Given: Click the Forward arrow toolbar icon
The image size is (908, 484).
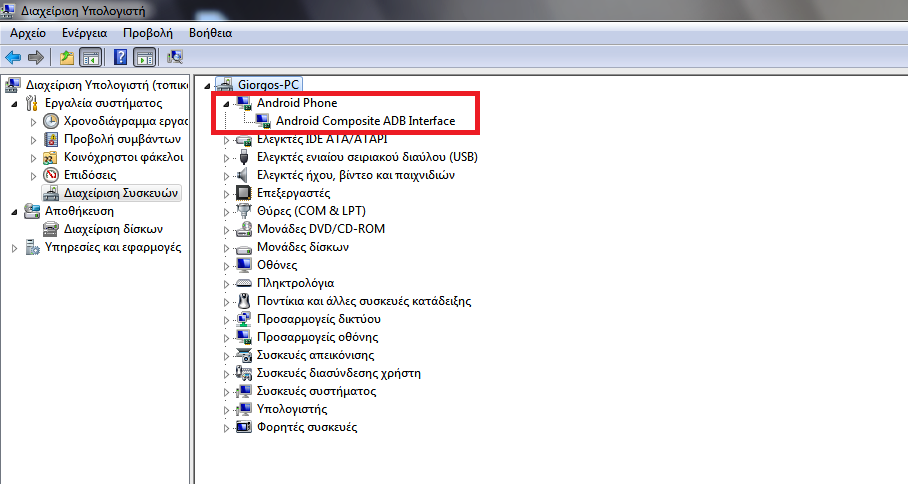Looking at the screenshot, I should tap(36, 57).
